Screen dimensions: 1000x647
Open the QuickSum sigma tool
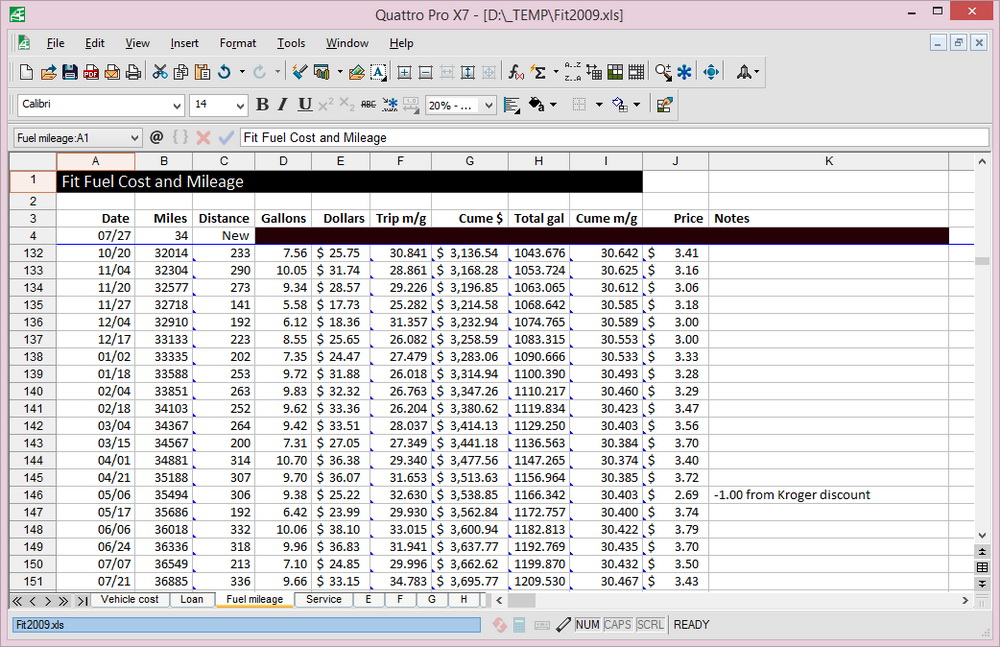pyautogui.click(x=539, y=72)
